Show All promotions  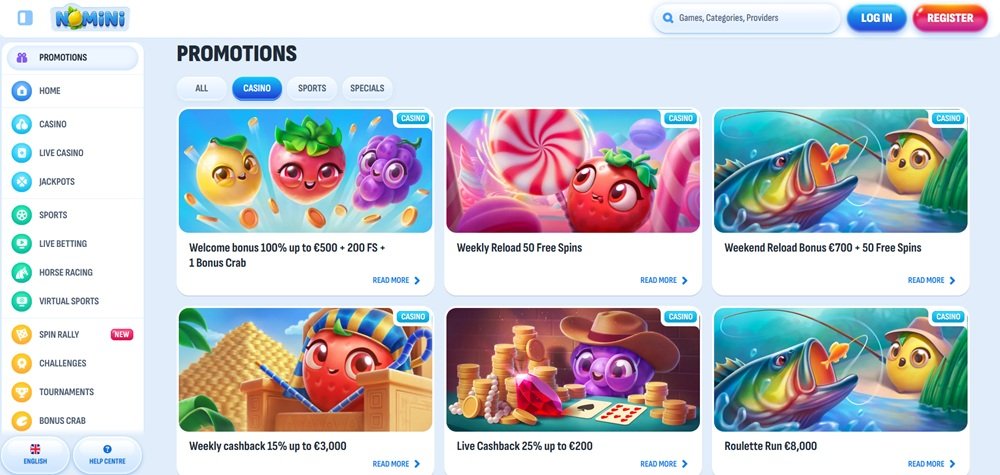pyautogui.click(x=202, y=89)
